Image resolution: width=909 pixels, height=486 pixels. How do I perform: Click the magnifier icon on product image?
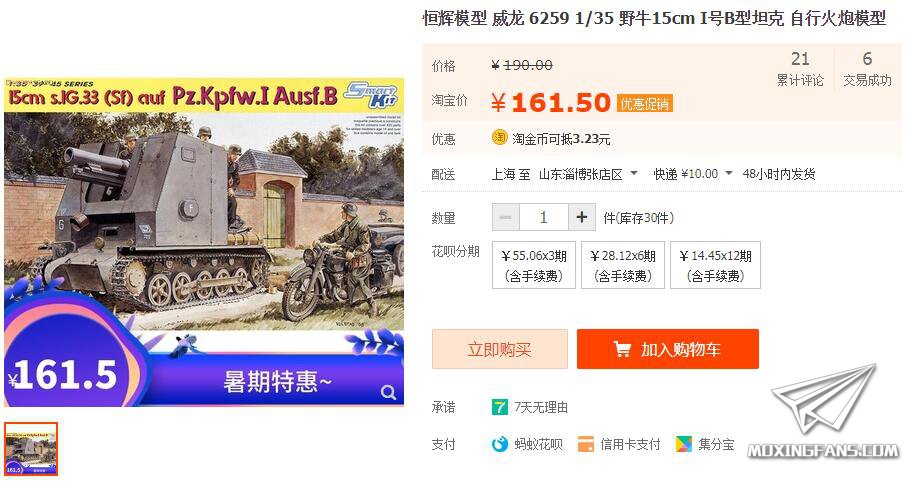[x=388, y=393]
